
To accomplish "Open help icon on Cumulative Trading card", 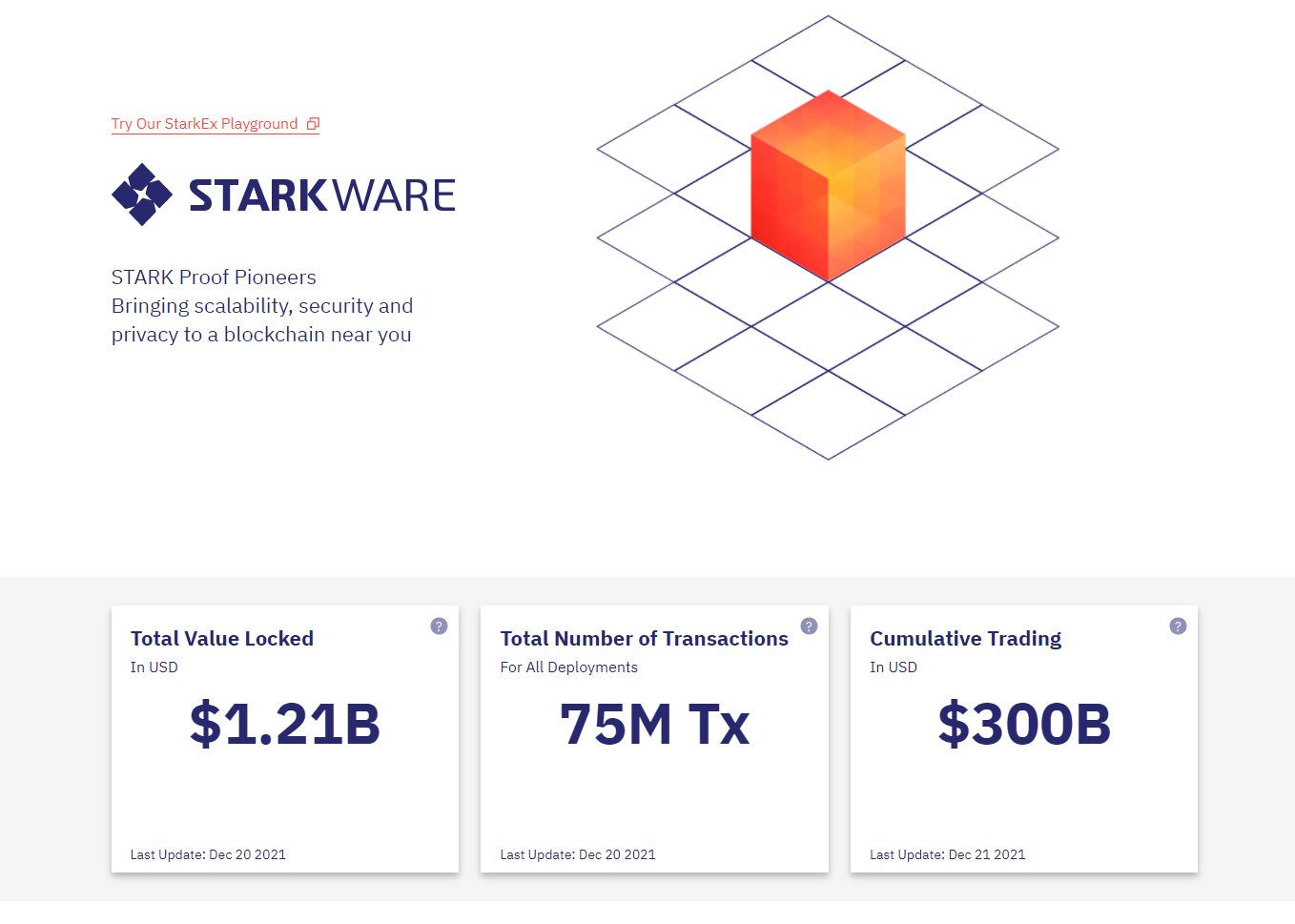I will (1178, 626).
